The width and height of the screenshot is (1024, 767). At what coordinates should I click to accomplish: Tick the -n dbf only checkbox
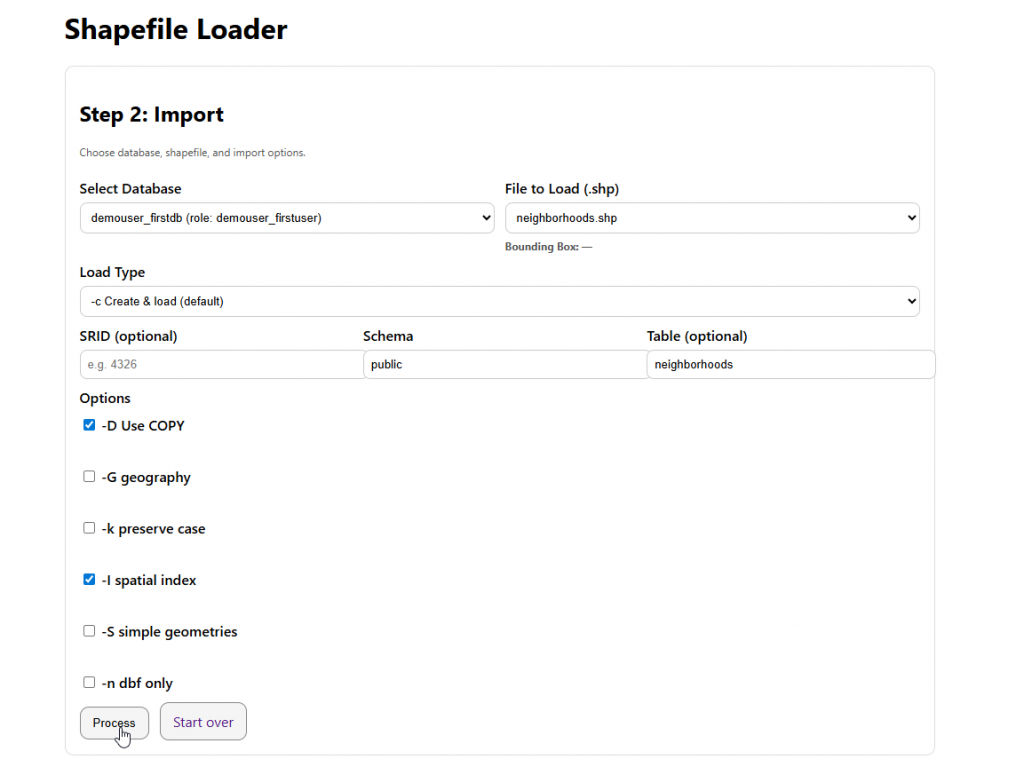pos(89,683)
